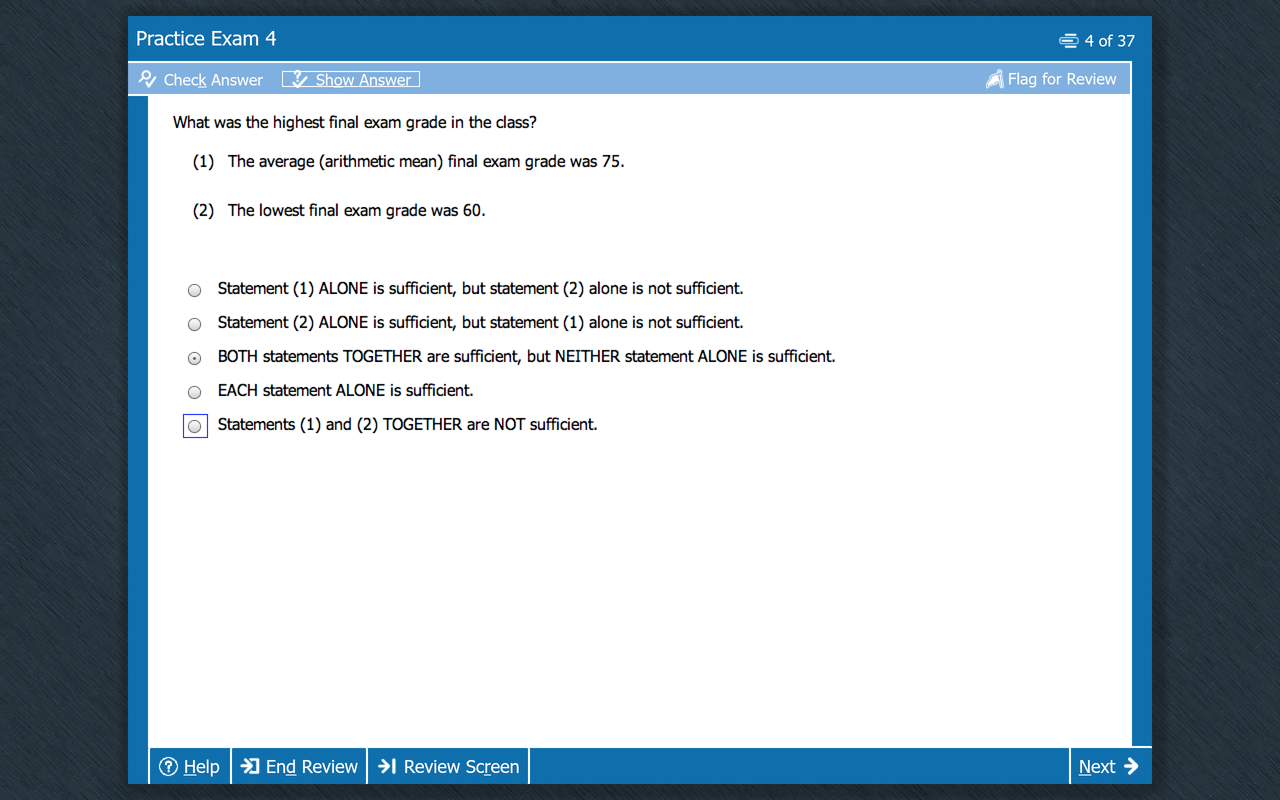Click the Check Answer button
The height and width of the screenshot is (800, 1280).
coord(201,80)
